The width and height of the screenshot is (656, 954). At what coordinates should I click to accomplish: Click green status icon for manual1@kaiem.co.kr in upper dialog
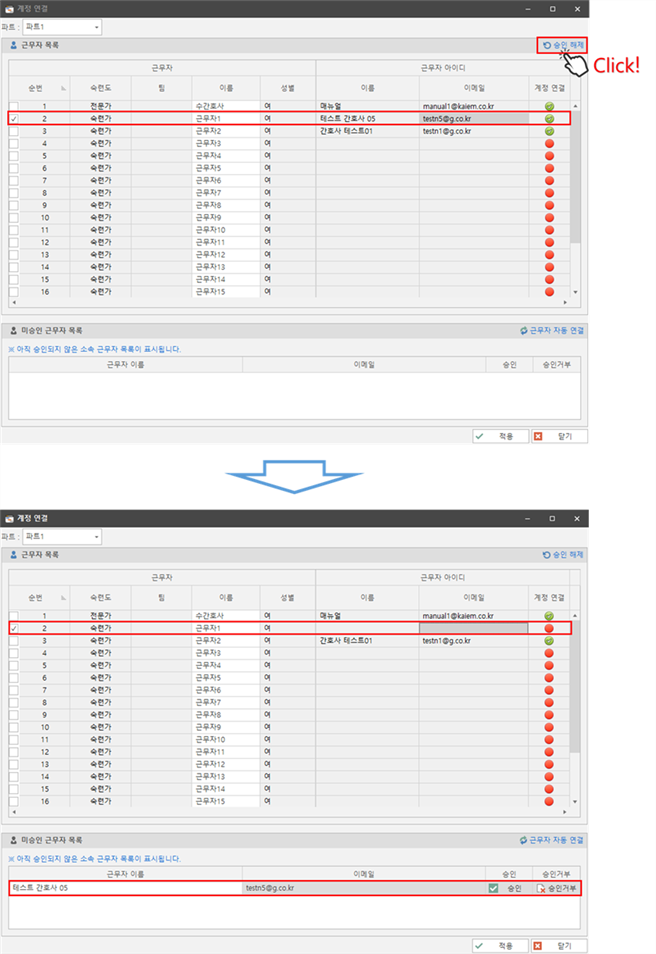tap(549, 105)
